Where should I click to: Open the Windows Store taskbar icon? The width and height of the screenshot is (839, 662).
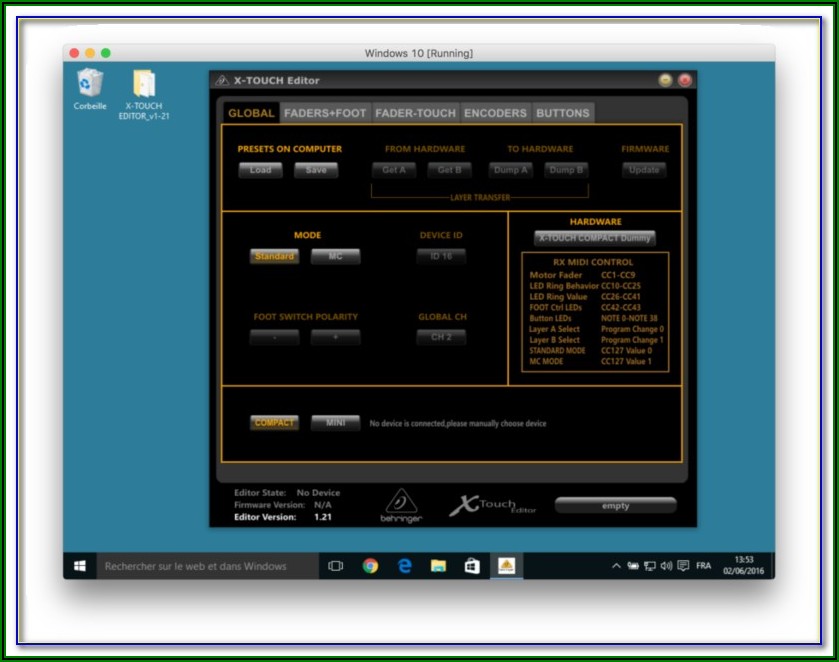click(x=472, y=566)
